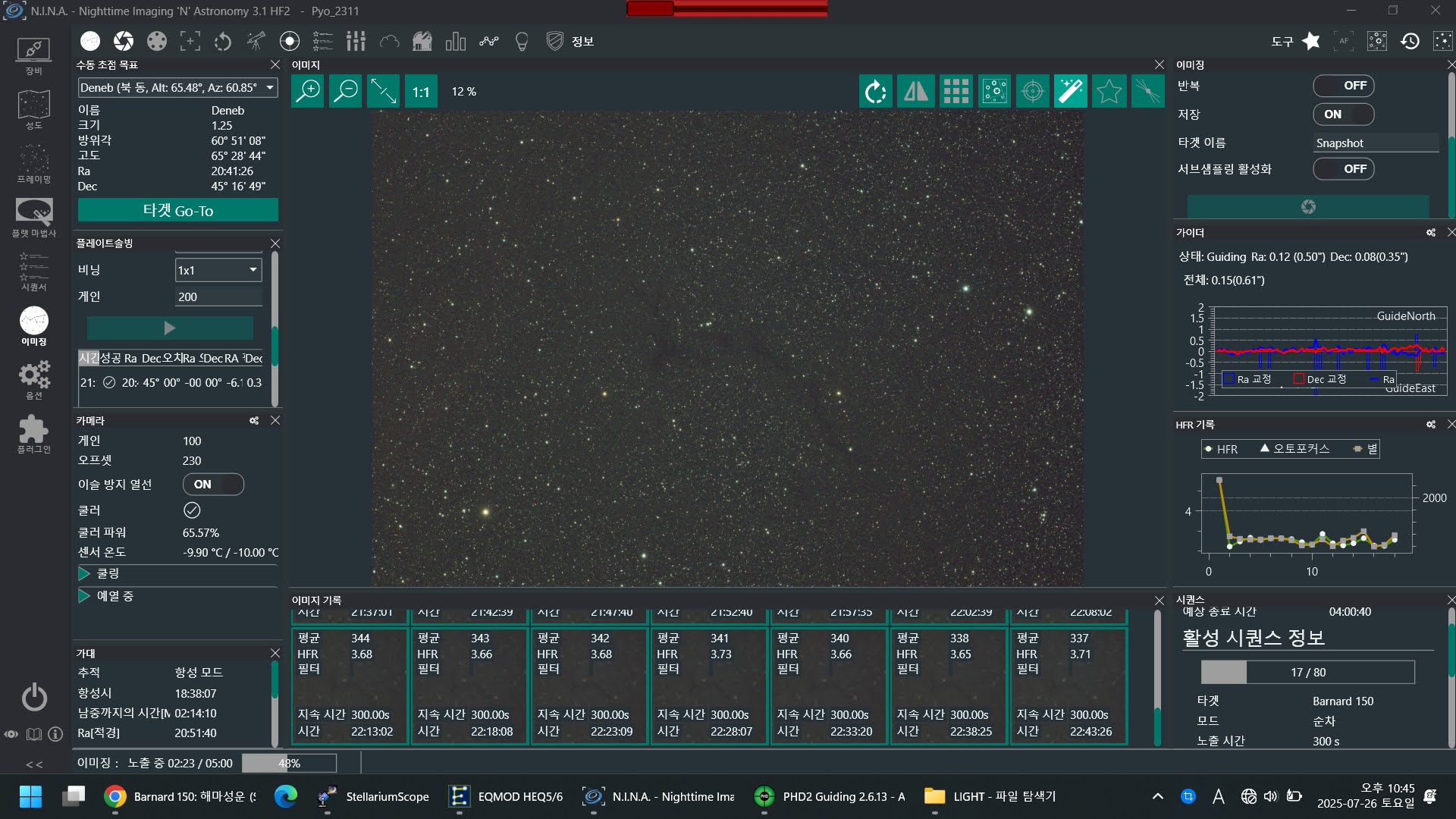Toggle the auto stretch wand icon
This screenshot has height=819, width=1456.
[1070, 92]
